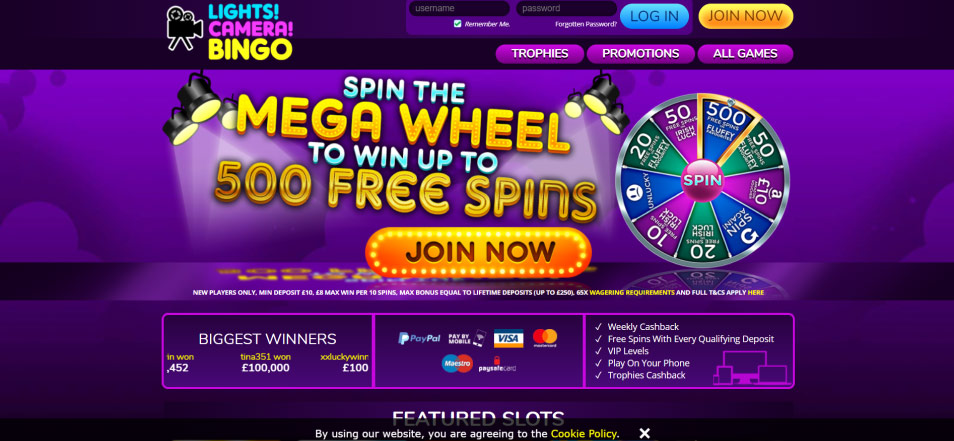Open the Trophies menu
Screen dimensions: 954x441
(x=540, y=54)
